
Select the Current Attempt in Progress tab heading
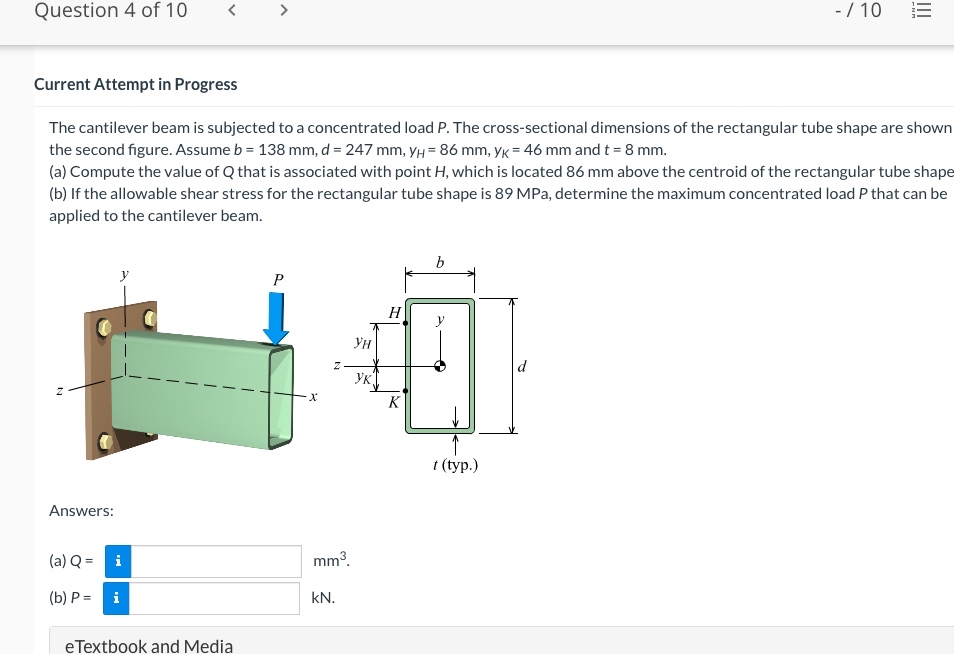click(x=135, y=84)
